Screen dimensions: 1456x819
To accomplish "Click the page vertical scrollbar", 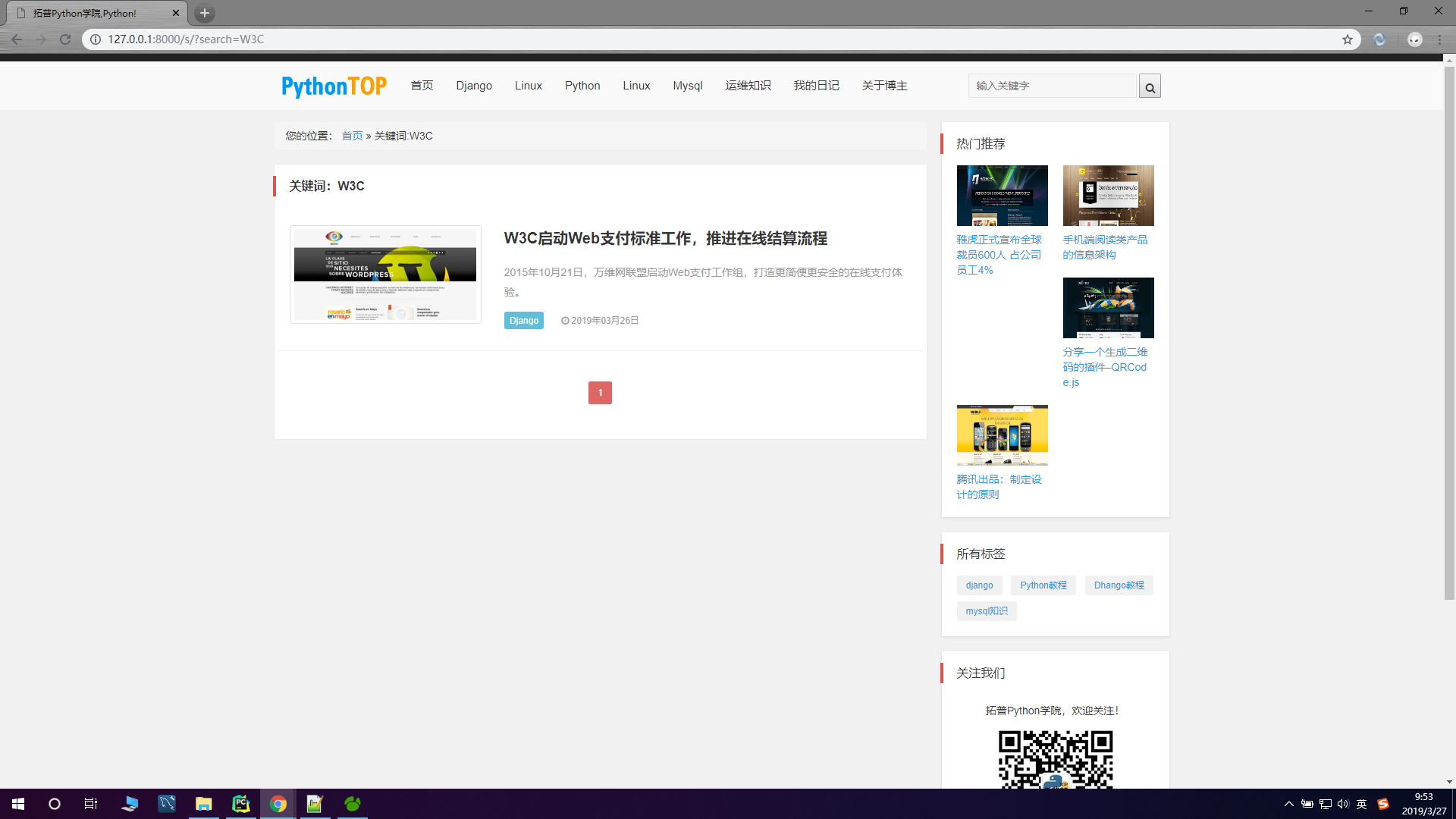I will click(x=1449, y=334).
